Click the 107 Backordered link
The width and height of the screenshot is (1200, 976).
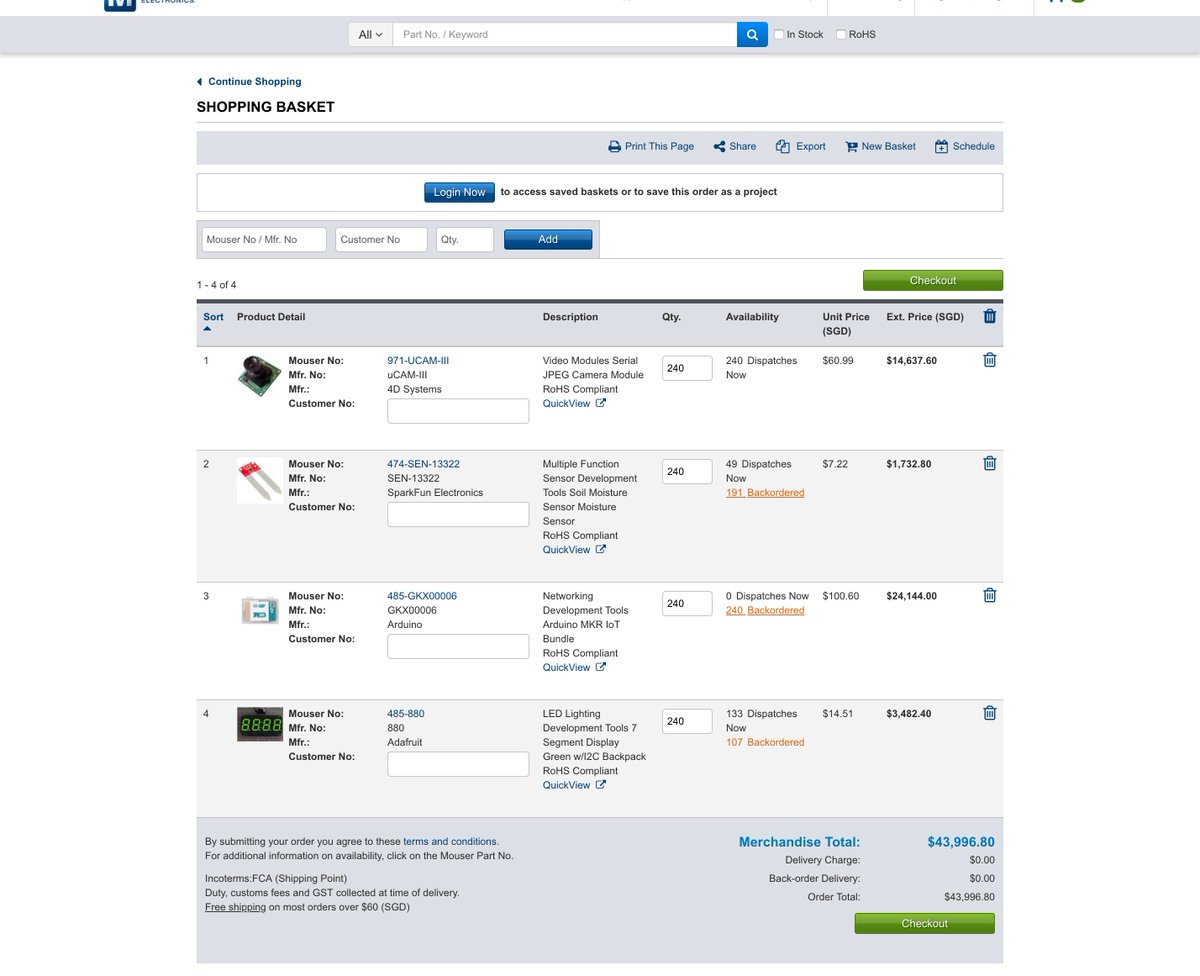pyautogui.click(x=765, y=743)
